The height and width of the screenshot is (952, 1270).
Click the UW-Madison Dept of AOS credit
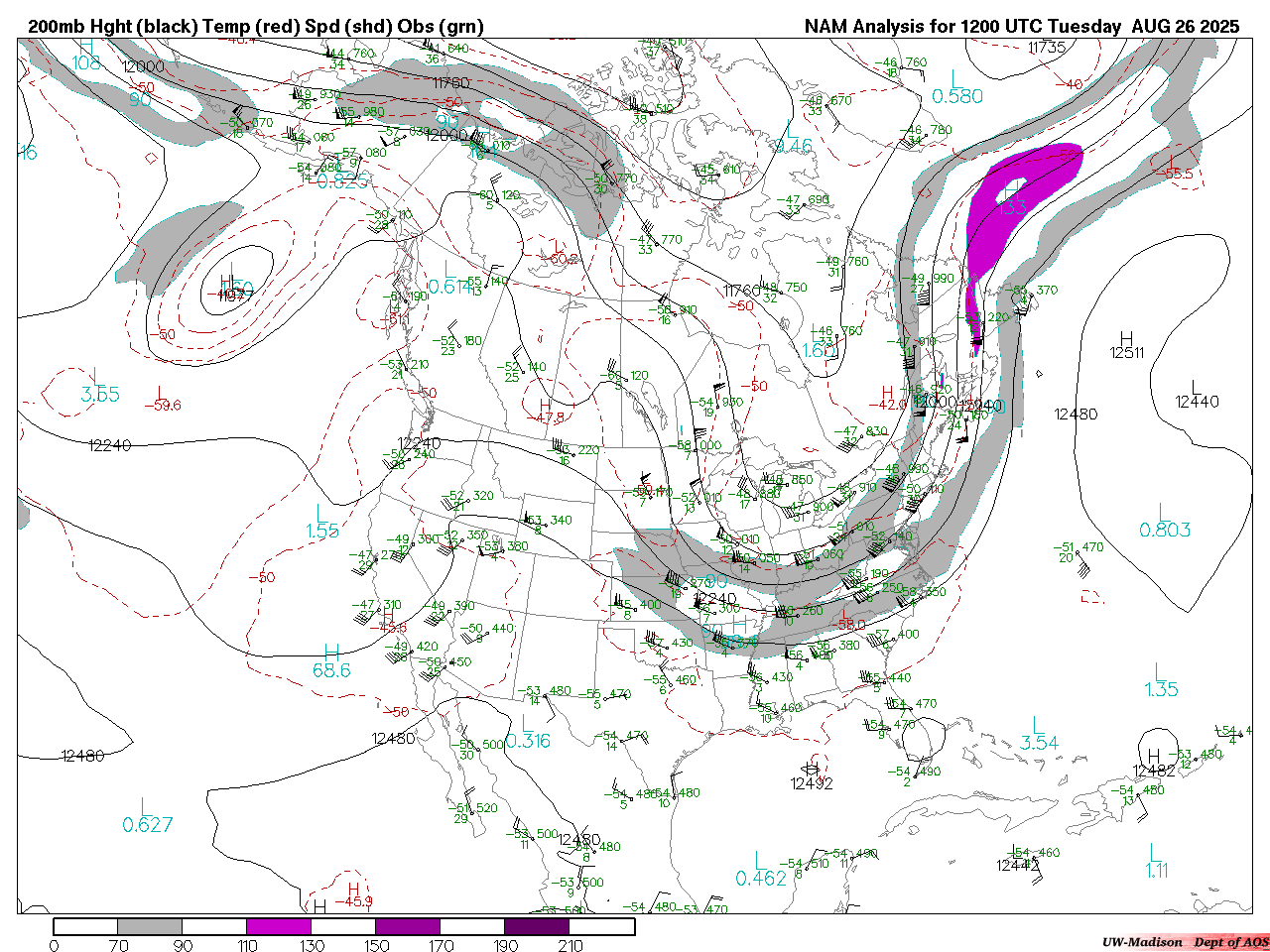(x=1185, y=942)
